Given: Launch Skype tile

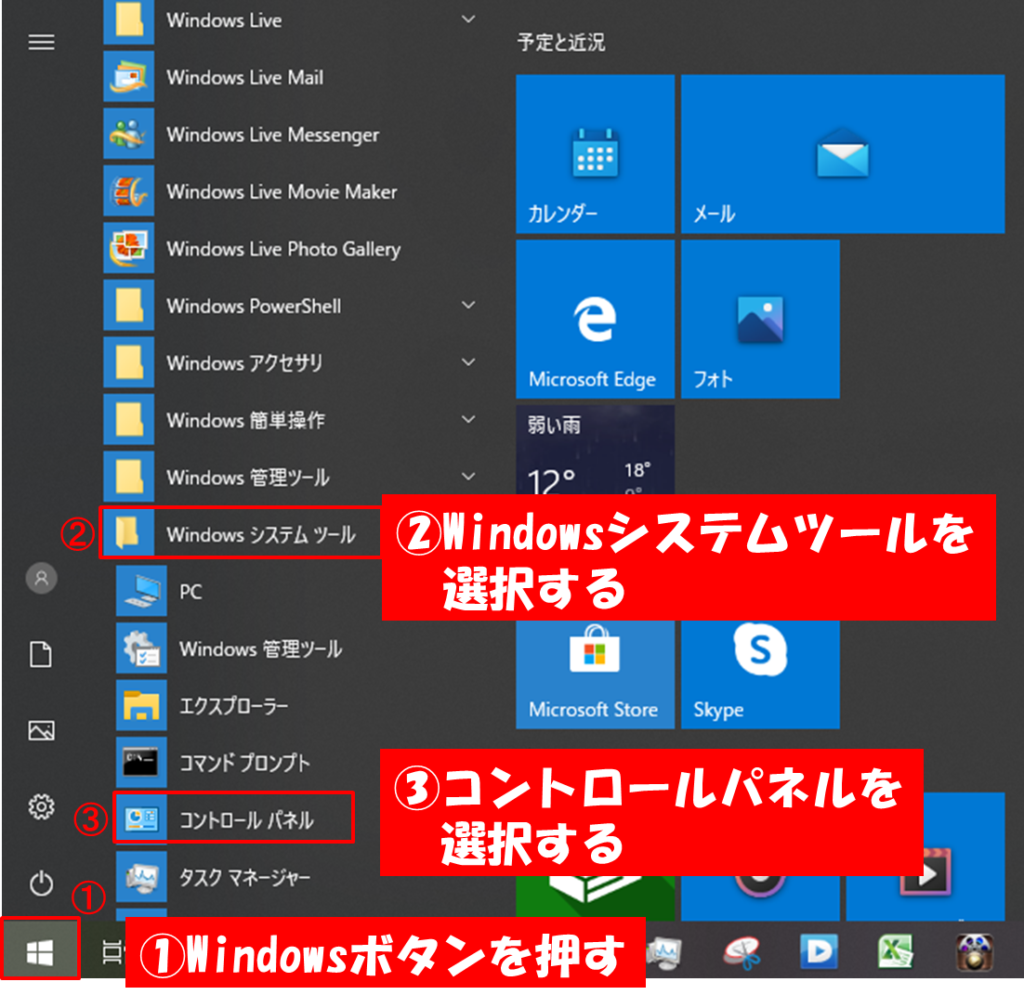Looking at the screenshot, I should click(760, 674).
